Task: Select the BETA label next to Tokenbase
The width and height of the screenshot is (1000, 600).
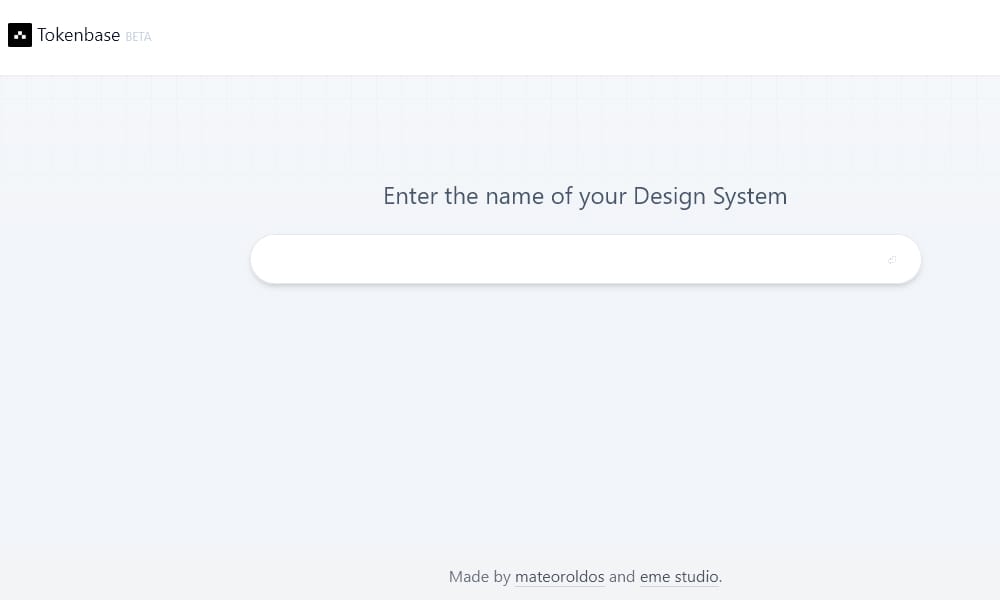Action: 138,36
